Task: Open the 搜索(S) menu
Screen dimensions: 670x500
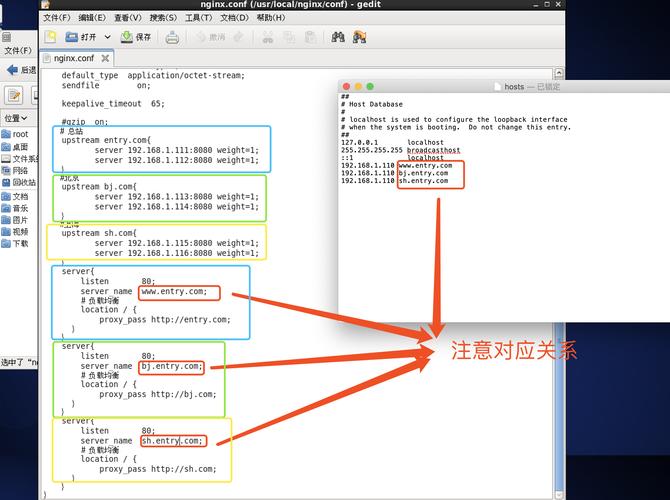Action: 163,17
